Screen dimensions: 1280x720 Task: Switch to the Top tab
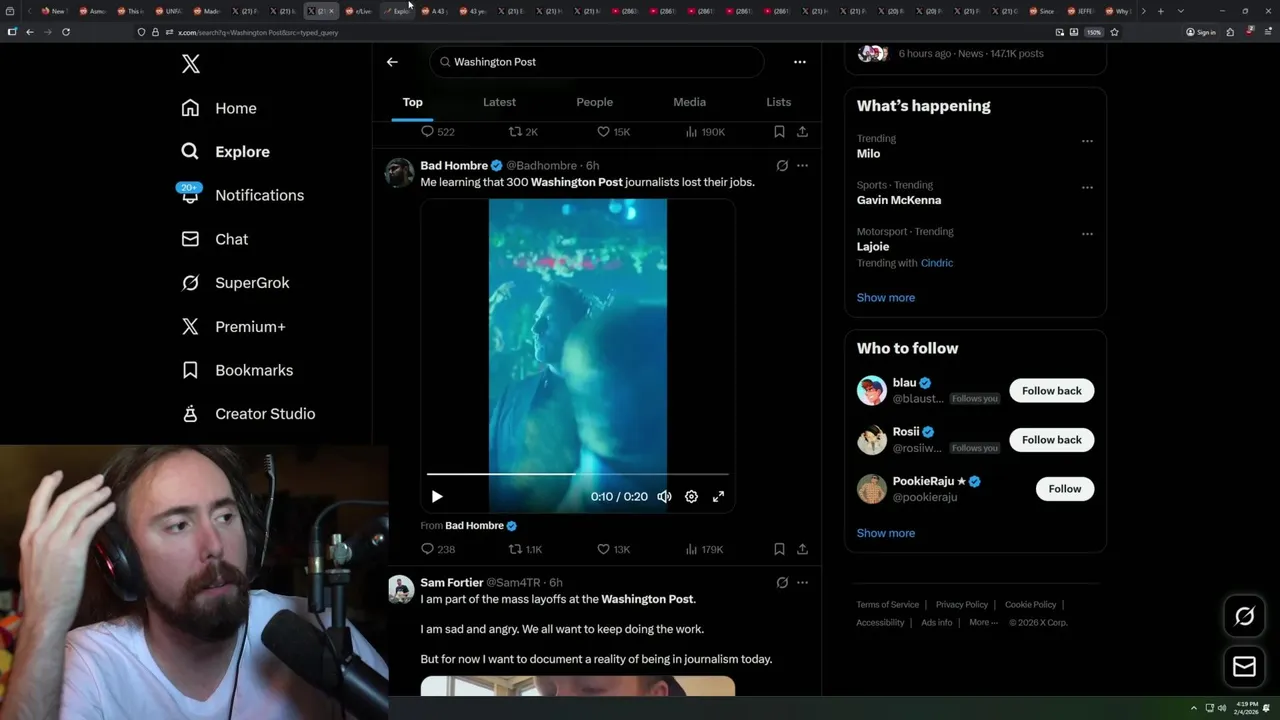pyautogui.click(x=413, y=102)
